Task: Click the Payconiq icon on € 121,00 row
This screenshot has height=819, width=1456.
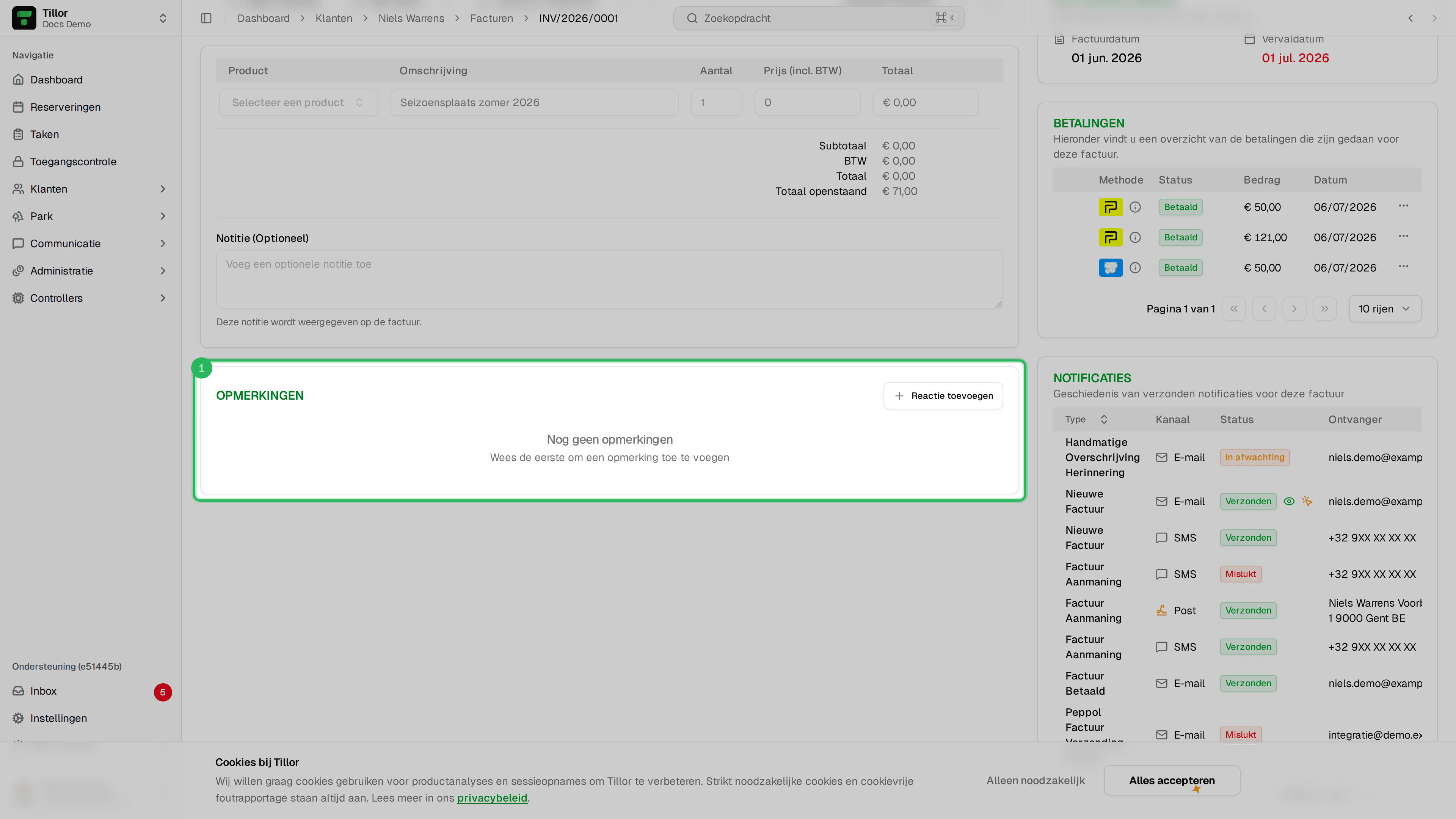Action: [x=1111, y=237]
